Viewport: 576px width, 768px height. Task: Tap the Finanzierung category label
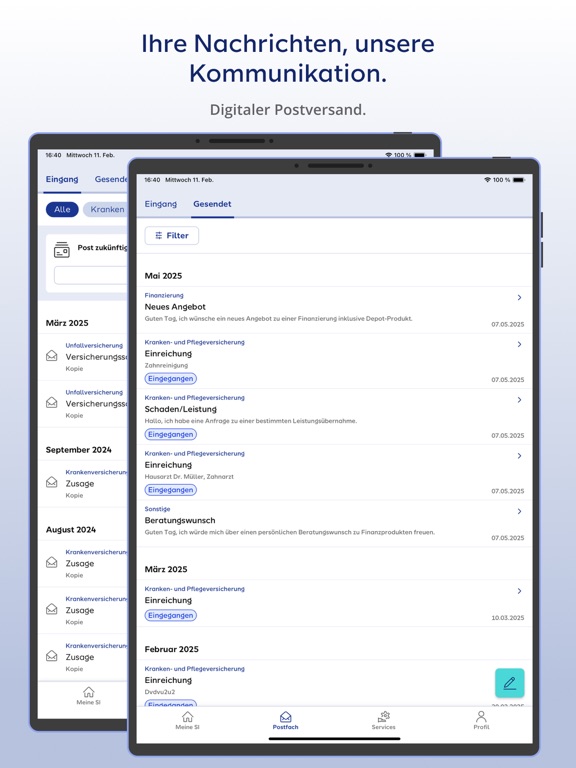164,295
